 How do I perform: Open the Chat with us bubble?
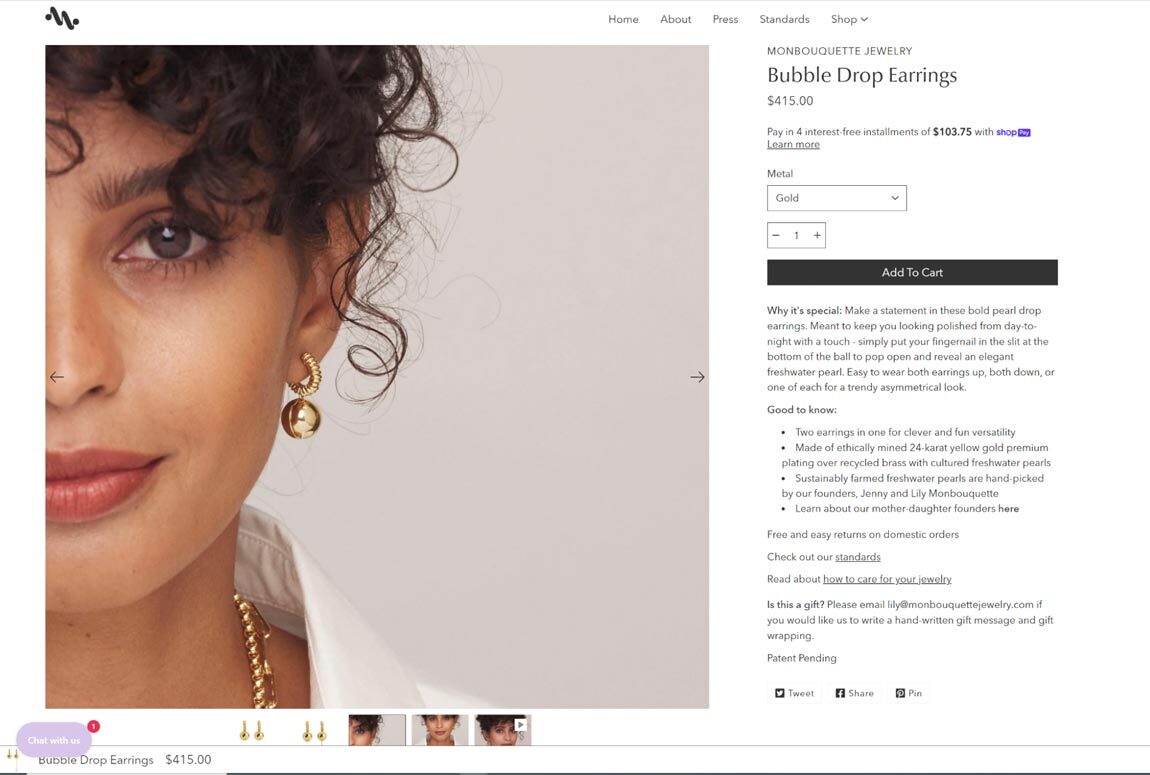54,740
